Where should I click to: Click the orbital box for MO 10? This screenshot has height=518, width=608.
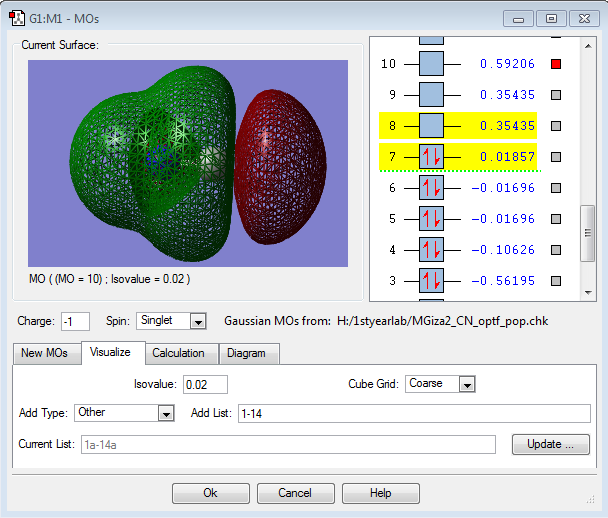coord(431,64)
